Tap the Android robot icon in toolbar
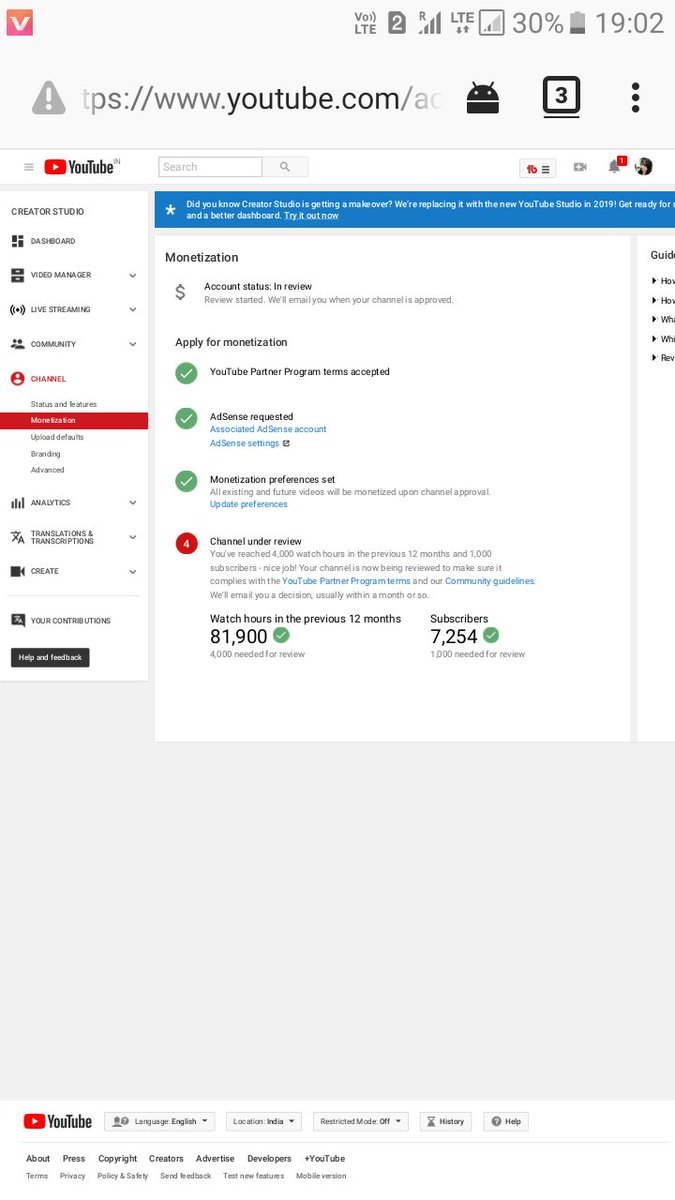This screenshot has width=675, height=1200. tap(483, 97)
